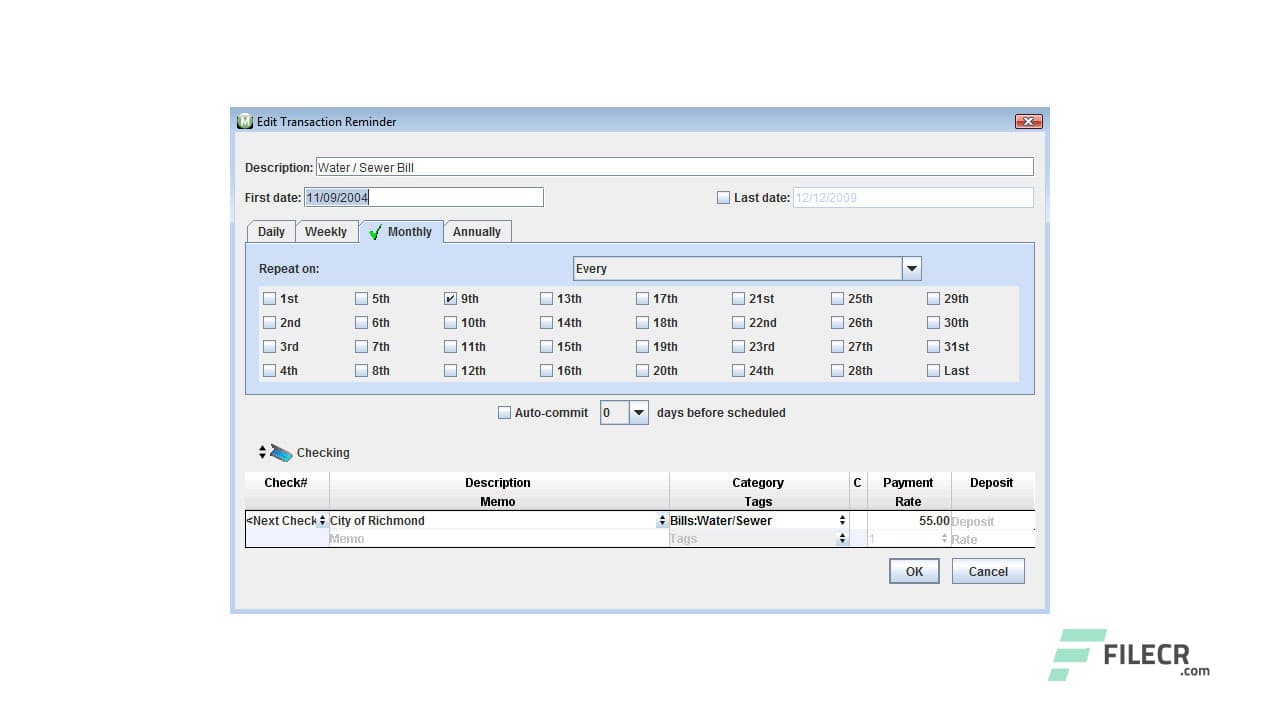The width and height of the screenshot is (1280, 720).
Task: Click the Moneydance app icon in title bar
Action: [x=245, y=121]
